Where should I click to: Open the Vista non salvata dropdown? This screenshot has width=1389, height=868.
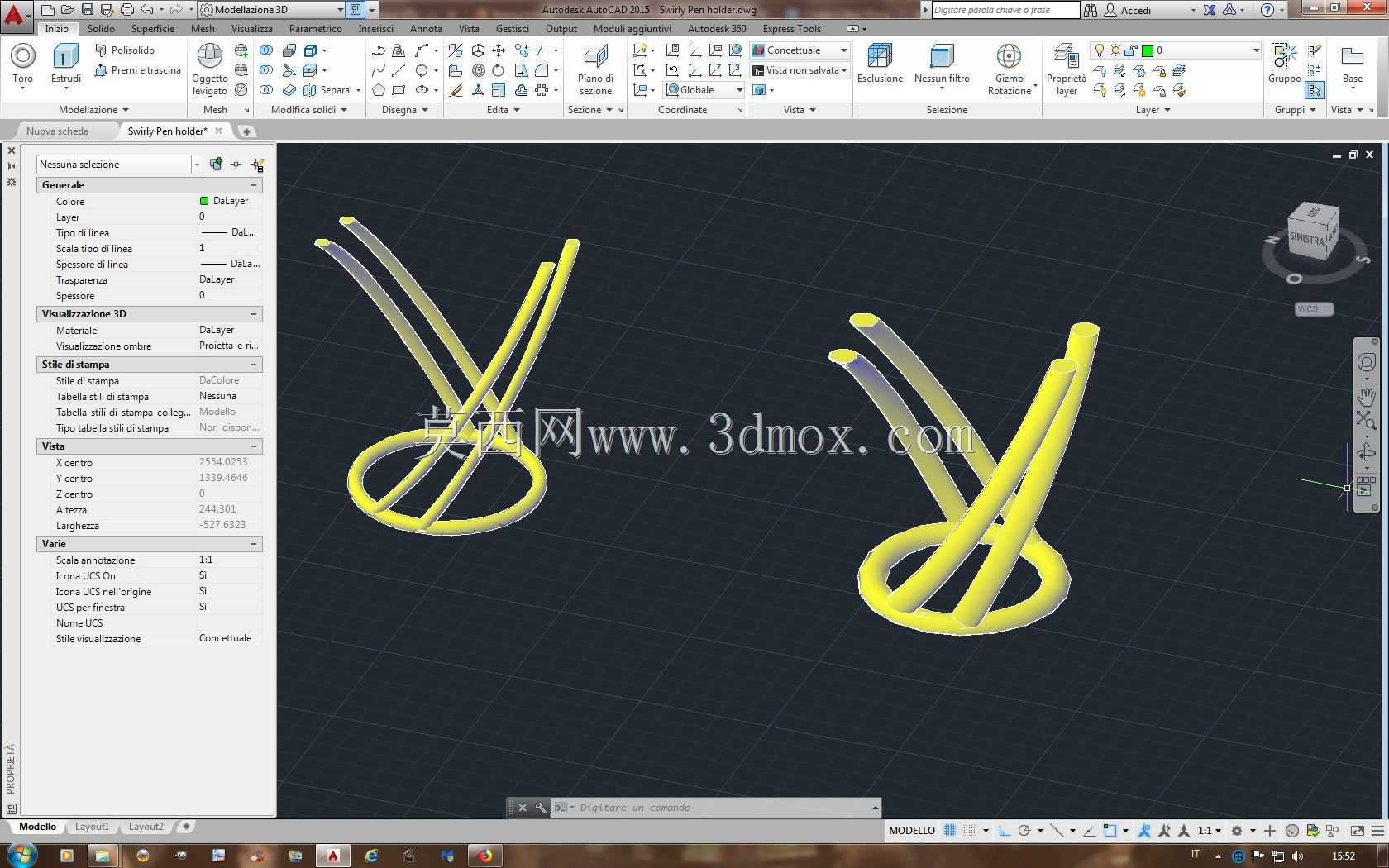800,70
